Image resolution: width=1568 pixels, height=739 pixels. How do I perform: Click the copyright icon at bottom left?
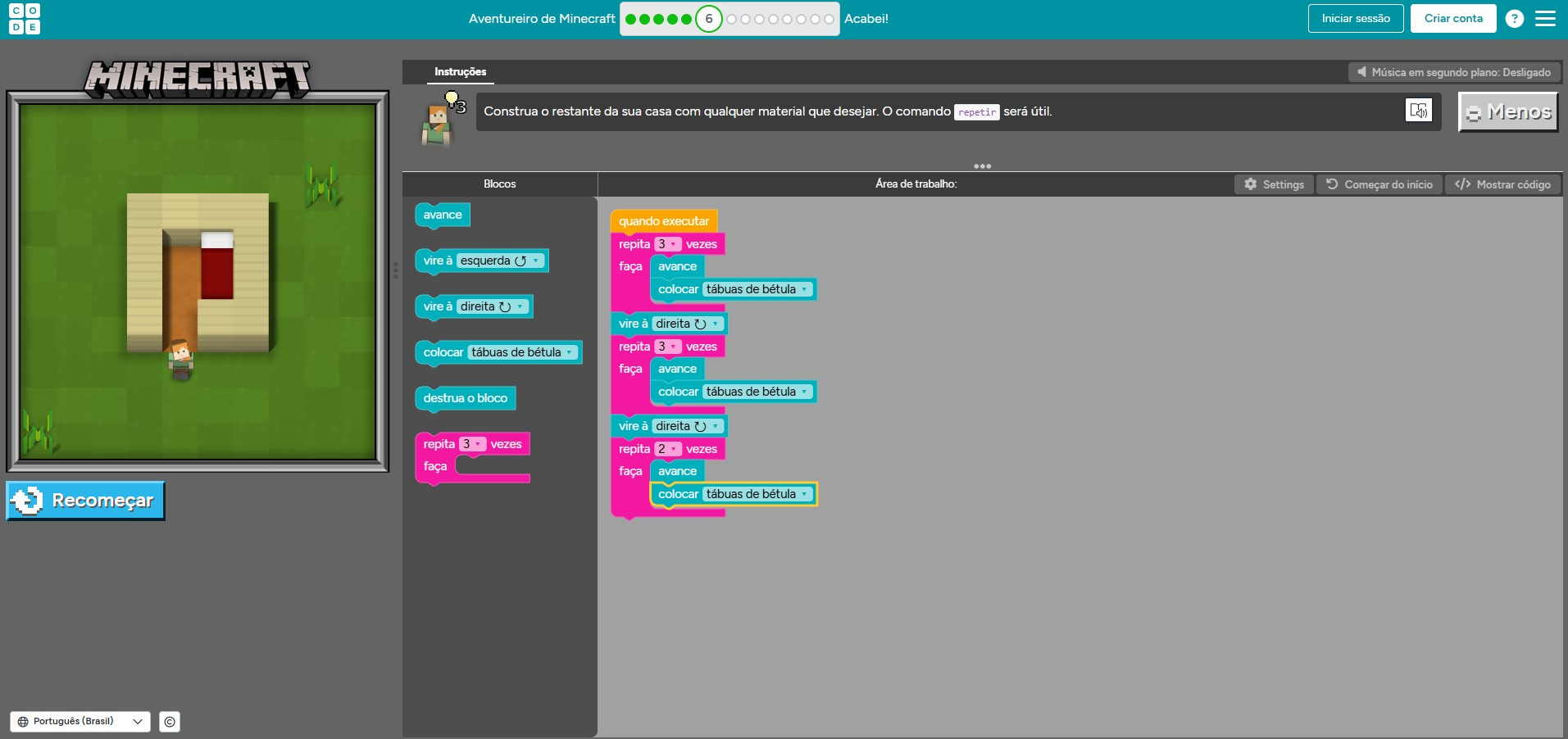point(170,722)
